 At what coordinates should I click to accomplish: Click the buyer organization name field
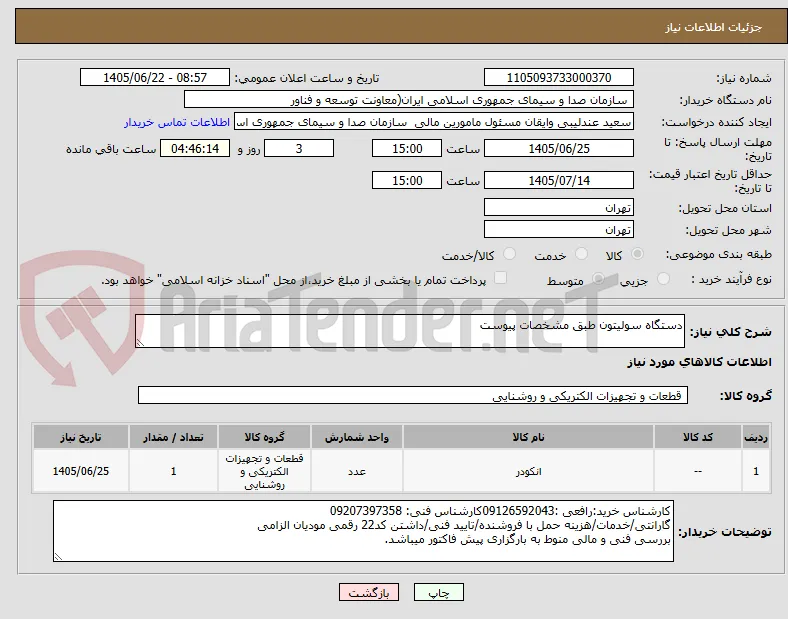(409, 100)
